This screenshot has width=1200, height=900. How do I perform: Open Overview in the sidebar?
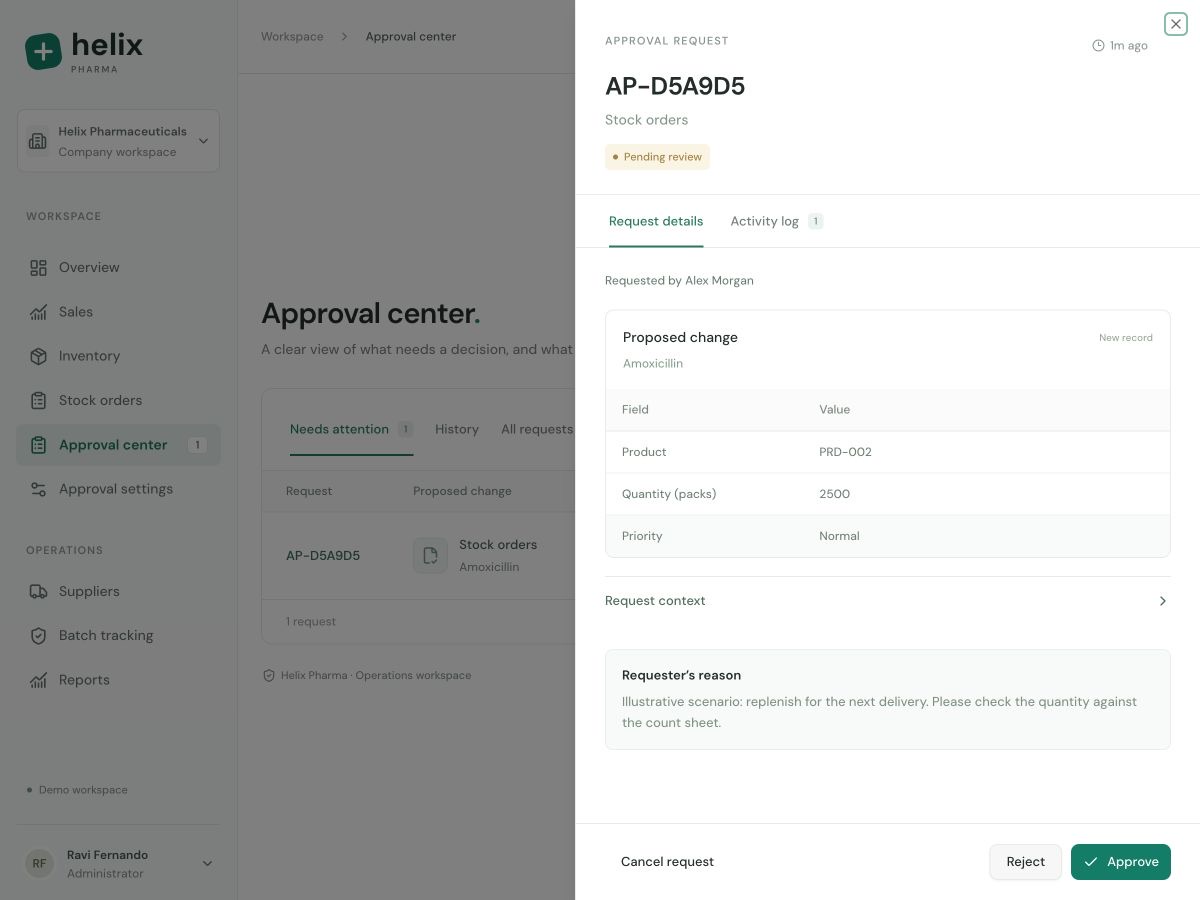click(118, 268)
